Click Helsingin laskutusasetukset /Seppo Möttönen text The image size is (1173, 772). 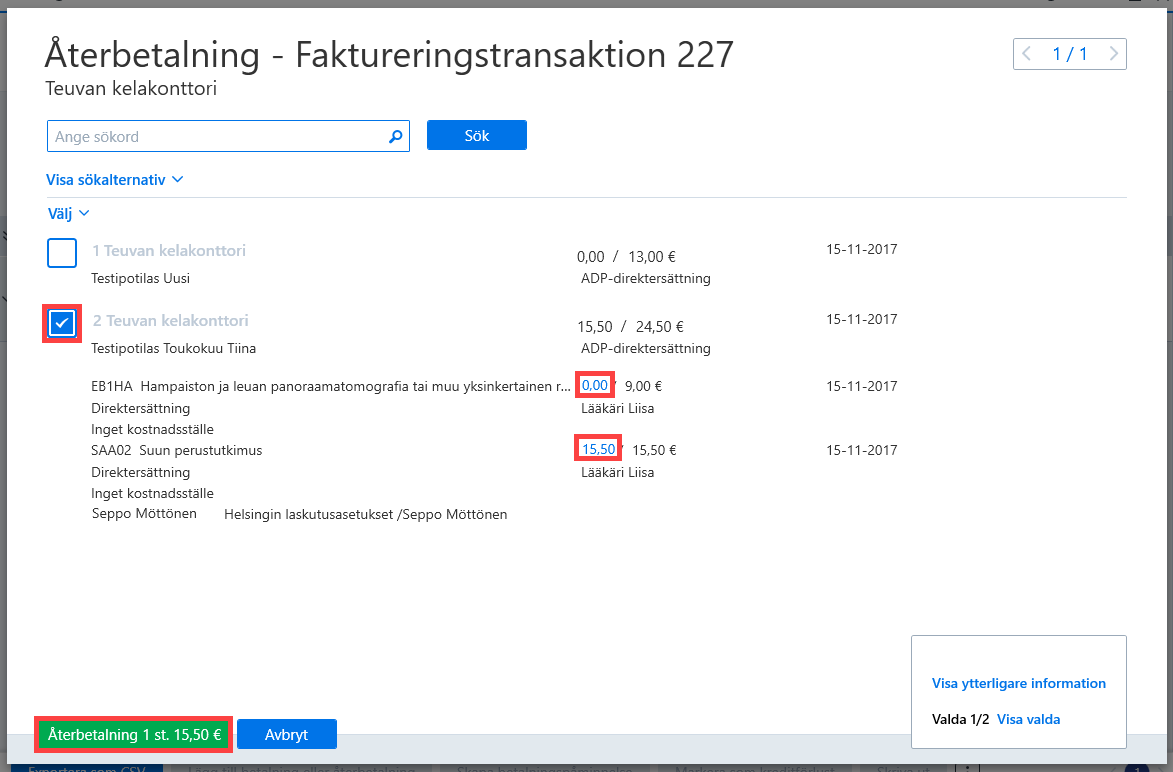366,515
